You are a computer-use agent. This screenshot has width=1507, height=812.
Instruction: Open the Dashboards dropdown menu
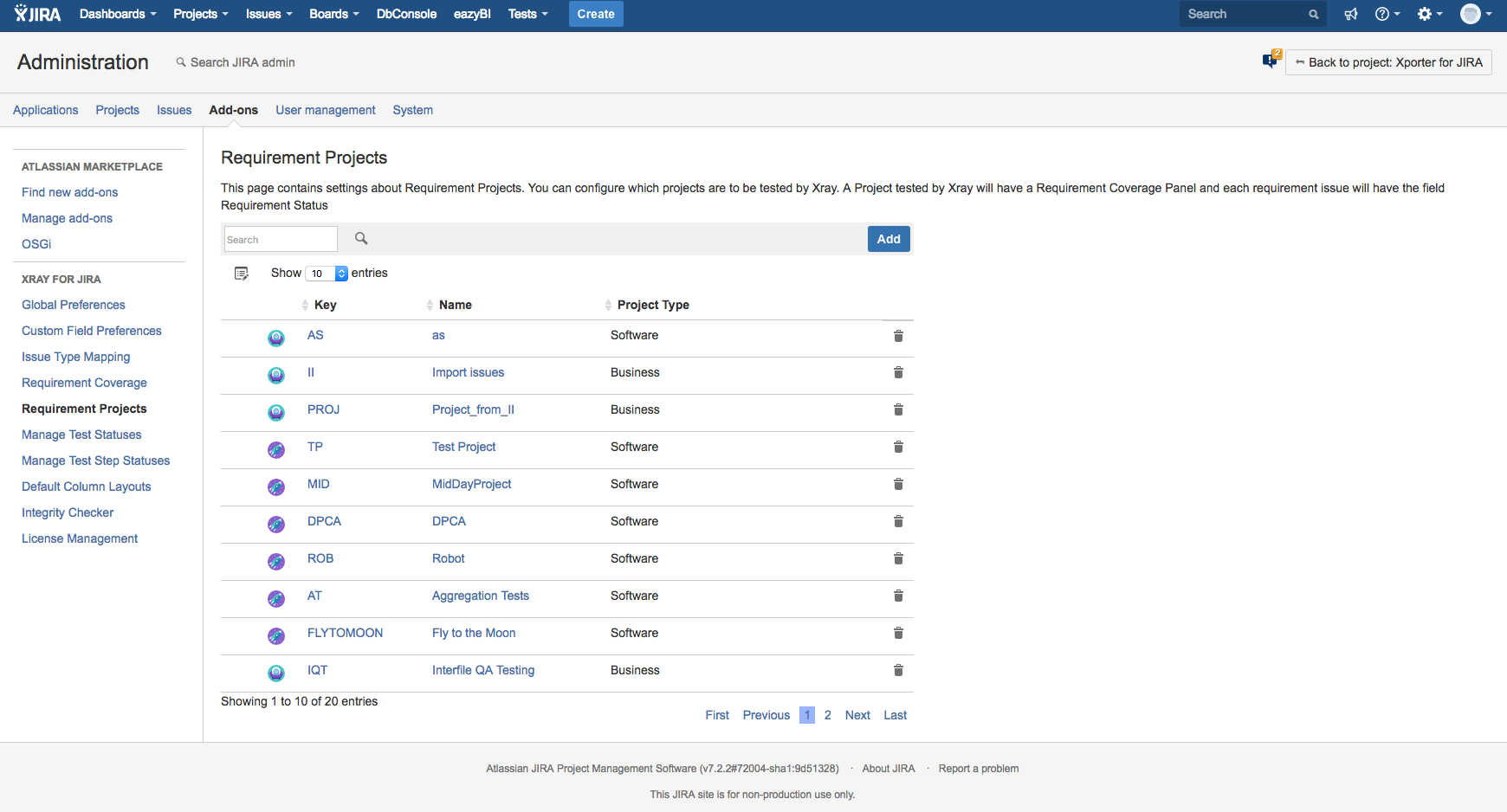click(x=118, y=14)
